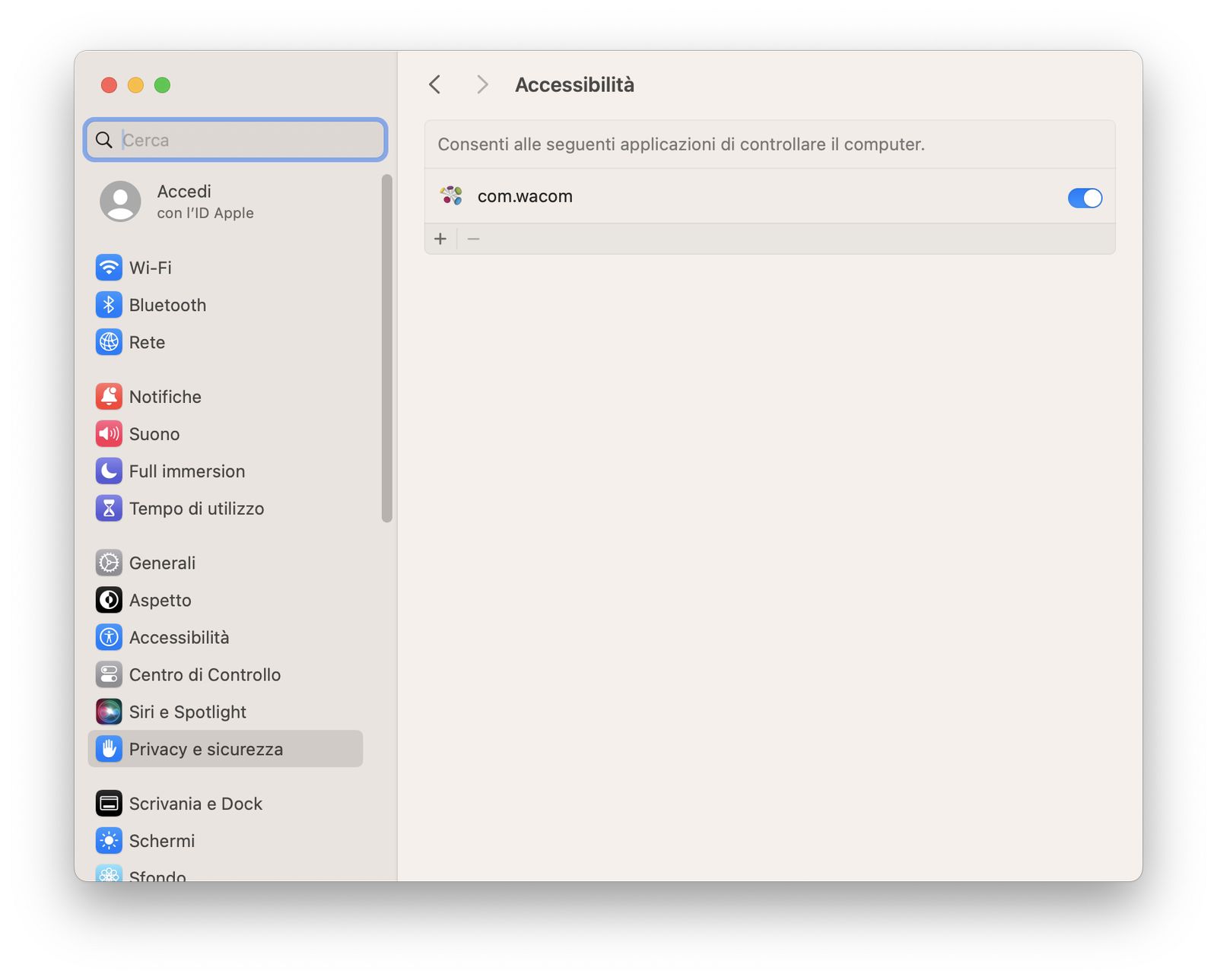This screenshot has width=1217, height=980.
Task: Open Wi-Fi settings via its icon
Action: click(109, 268)
